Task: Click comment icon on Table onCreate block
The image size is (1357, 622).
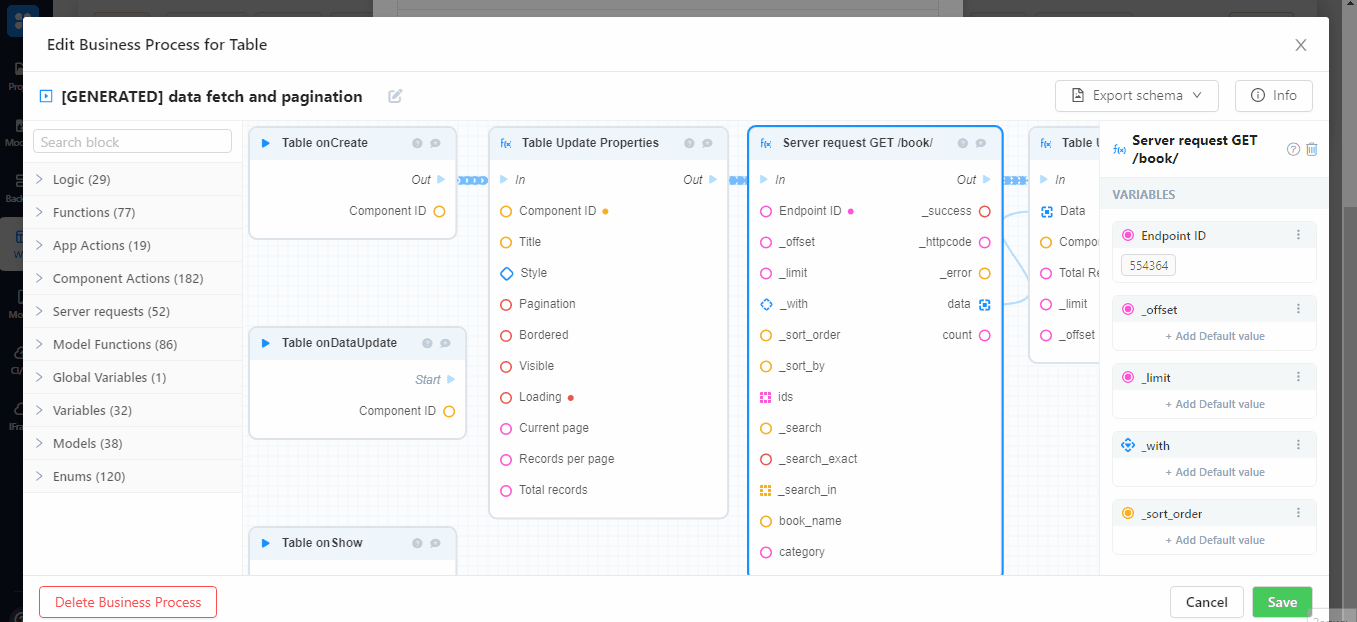Action: pyautogui.click(x=435, y=143)
